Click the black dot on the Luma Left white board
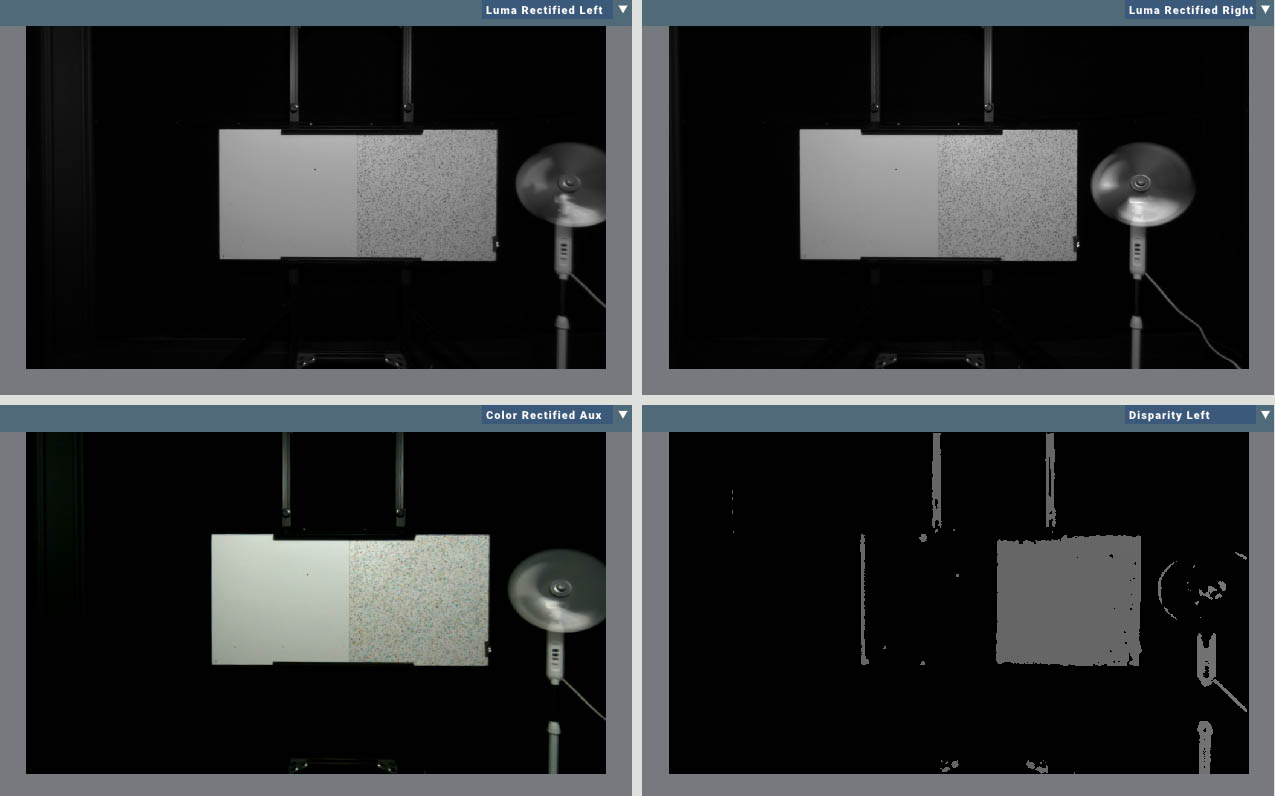 click(x=315, y=169)
